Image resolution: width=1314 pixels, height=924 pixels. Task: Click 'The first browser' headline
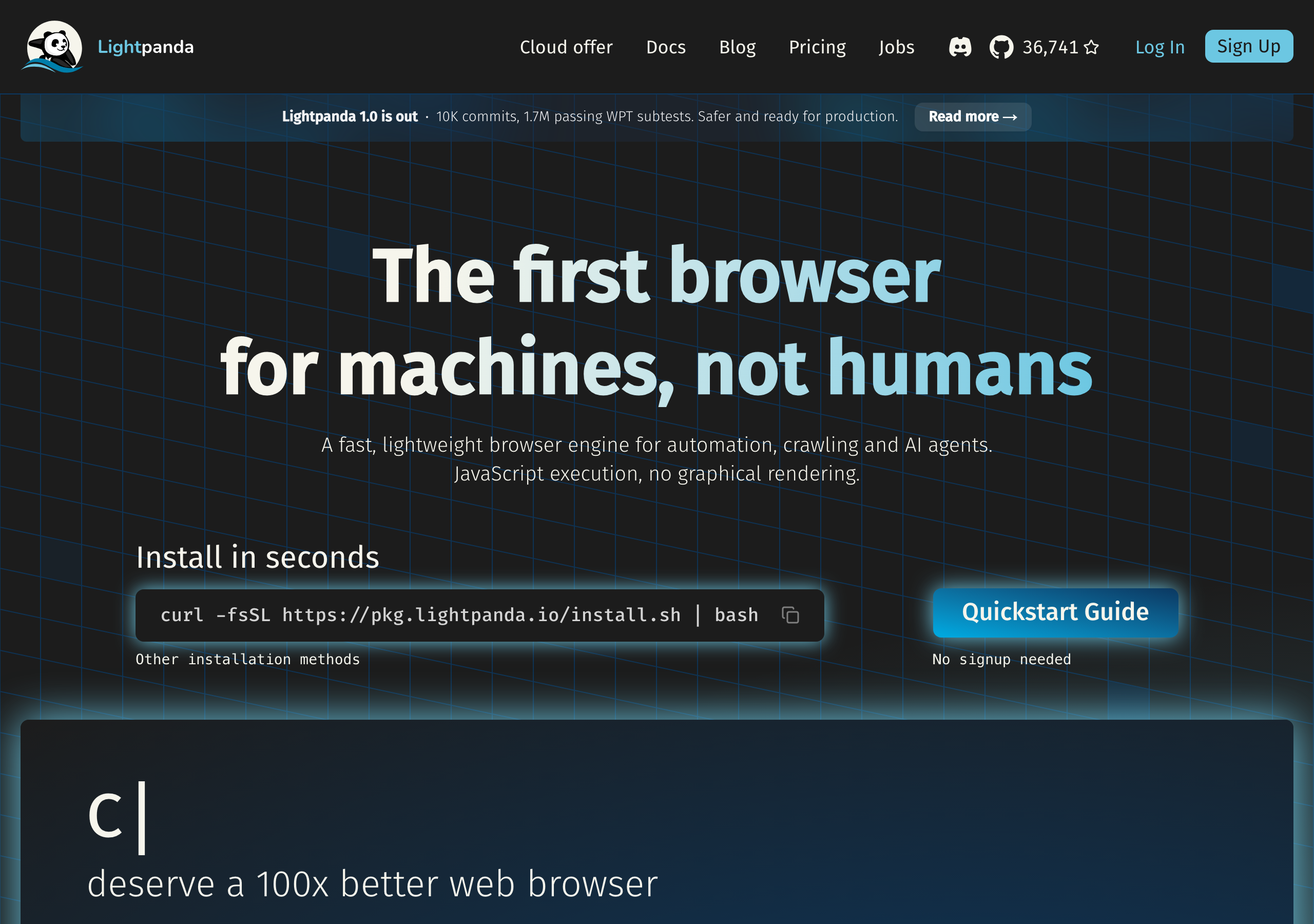coord(656,275)
